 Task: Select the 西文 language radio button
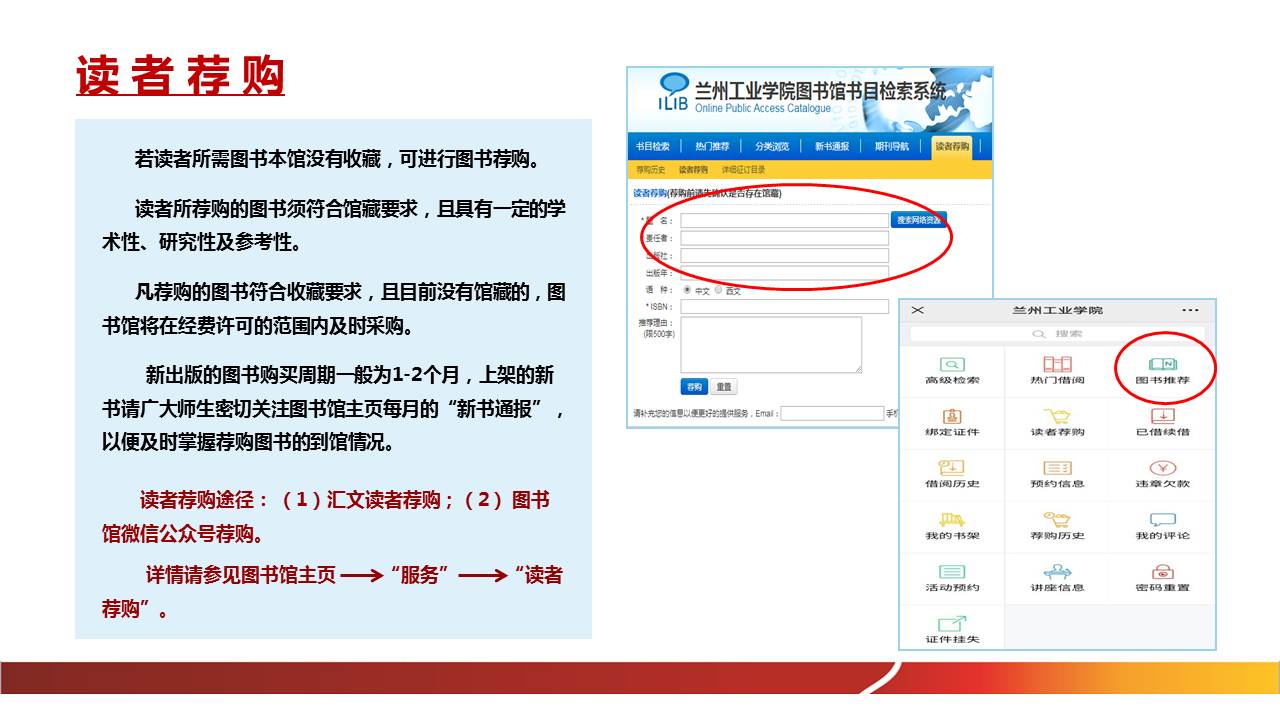coord(718,291)
